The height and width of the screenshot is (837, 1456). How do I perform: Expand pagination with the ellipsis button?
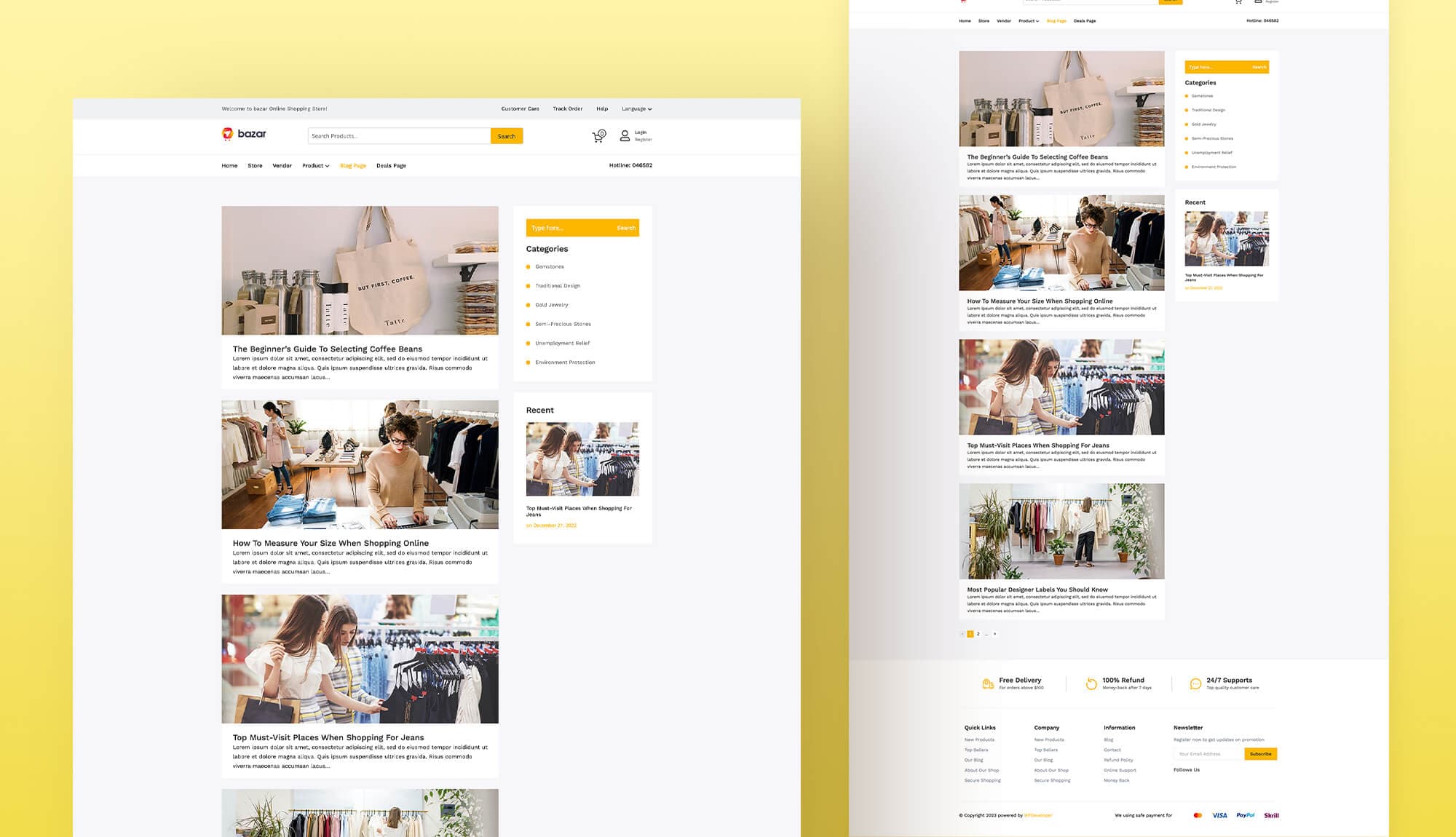tap(986, 635)
